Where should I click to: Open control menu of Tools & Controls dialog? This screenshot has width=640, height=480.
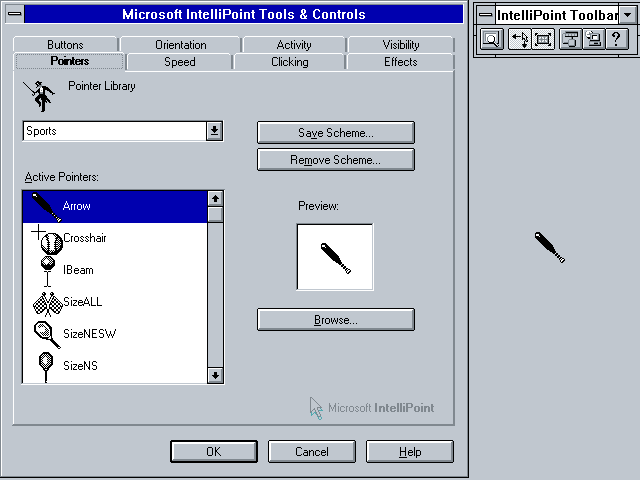point(15,14)
